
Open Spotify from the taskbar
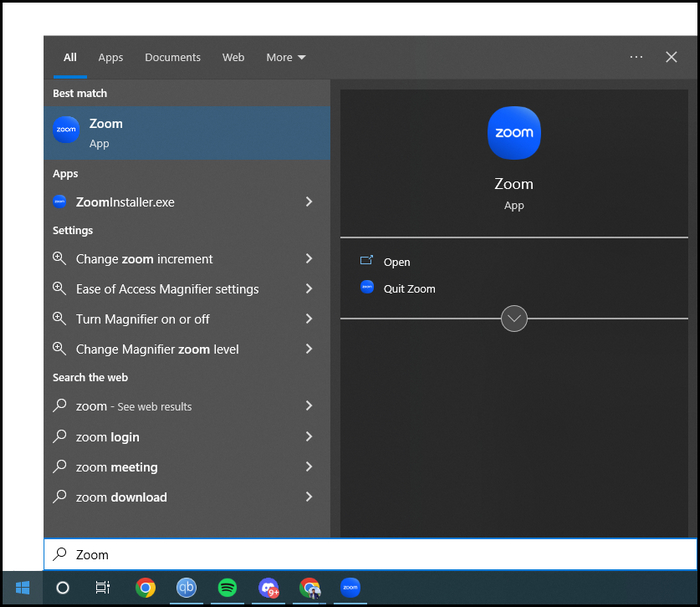pyautogui.click(x=227, y=588)
